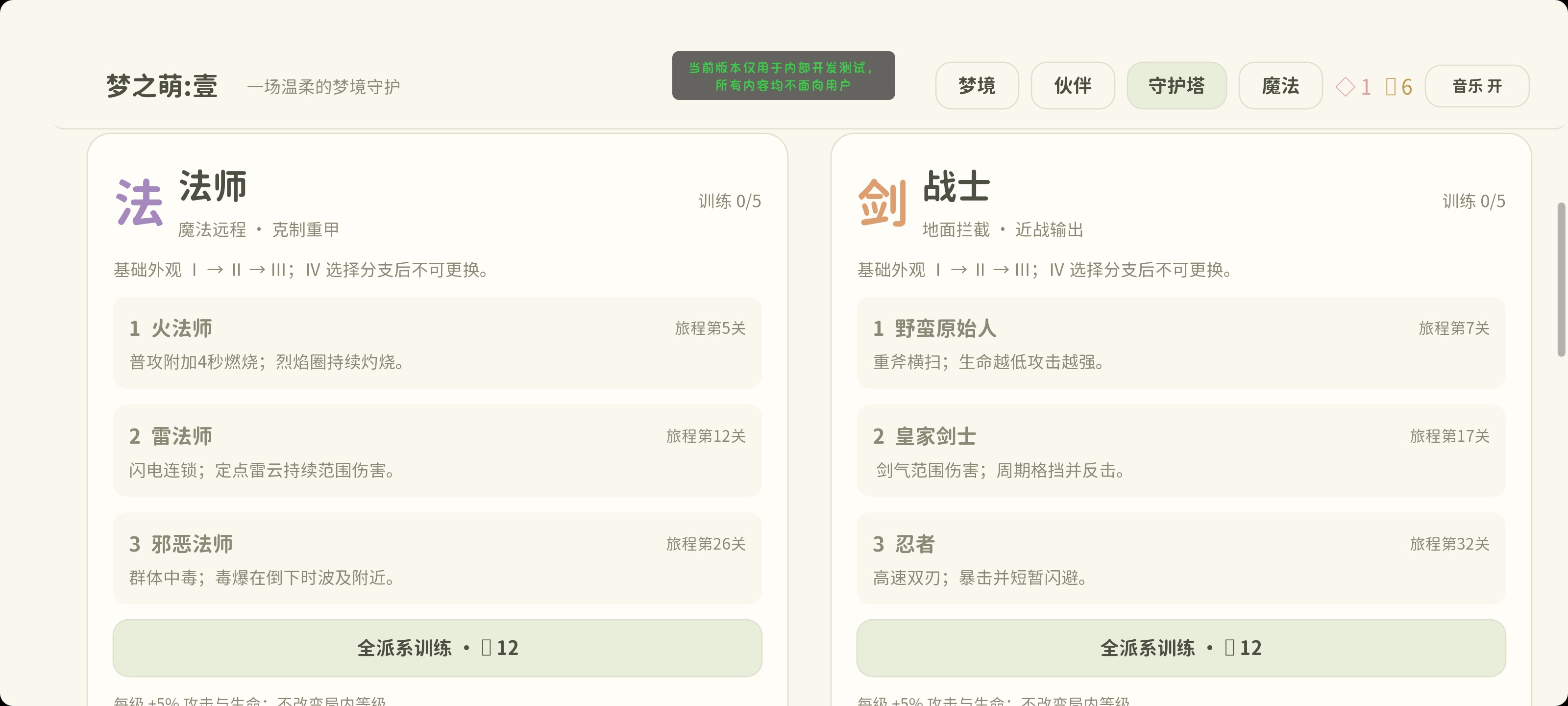Click 全派系训练 button in 战士 card
Image resolution: width=1568 pixels, height=706 pixels.
point(1181,648)
